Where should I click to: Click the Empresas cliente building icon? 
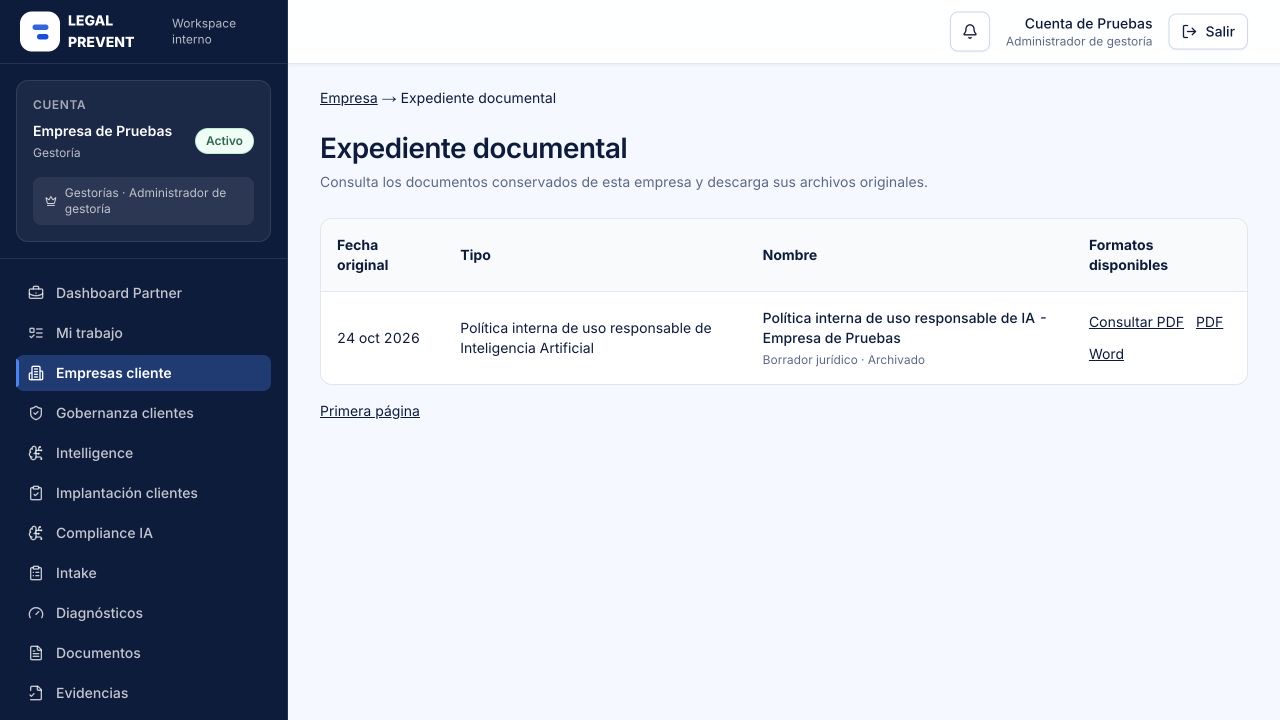click(x=36, y=373)
